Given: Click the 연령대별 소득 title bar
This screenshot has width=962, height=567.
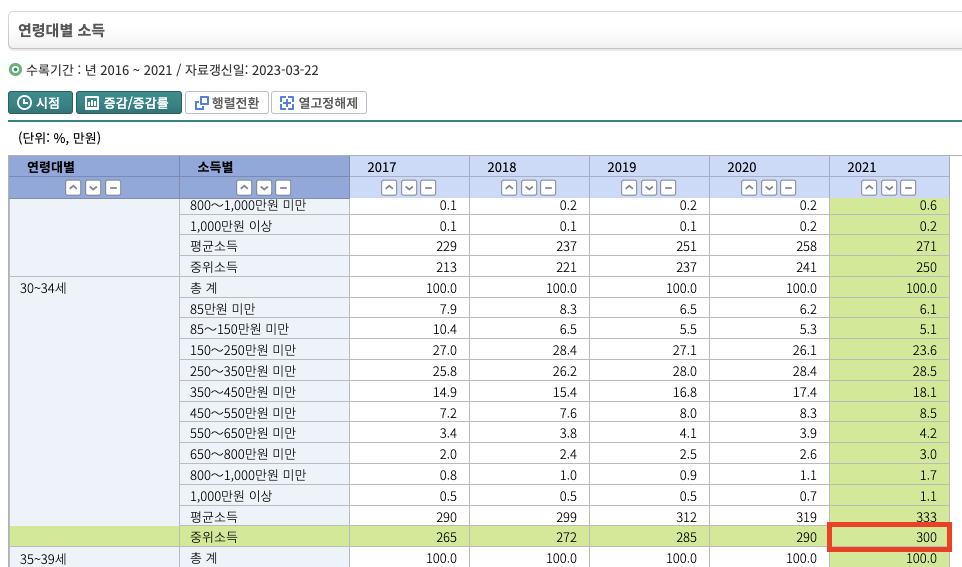Looking at the screenshot, I should (485, 30).
